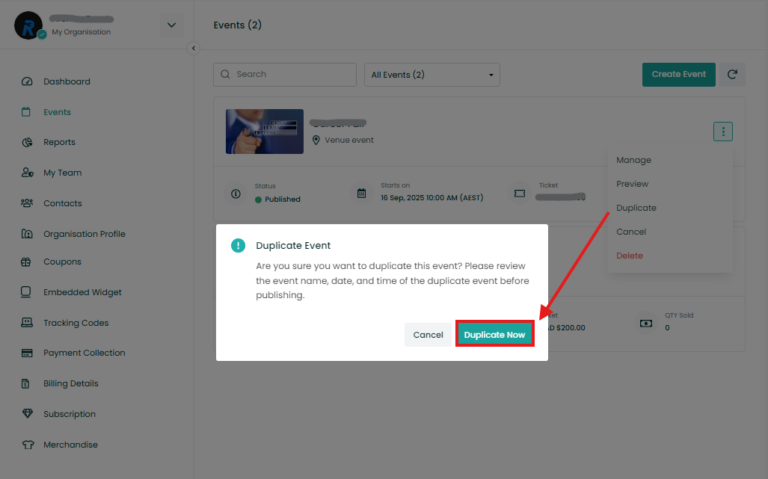768x479 pixels.
Task: Click the Venue event location pin icon
Action: (316, 140)
